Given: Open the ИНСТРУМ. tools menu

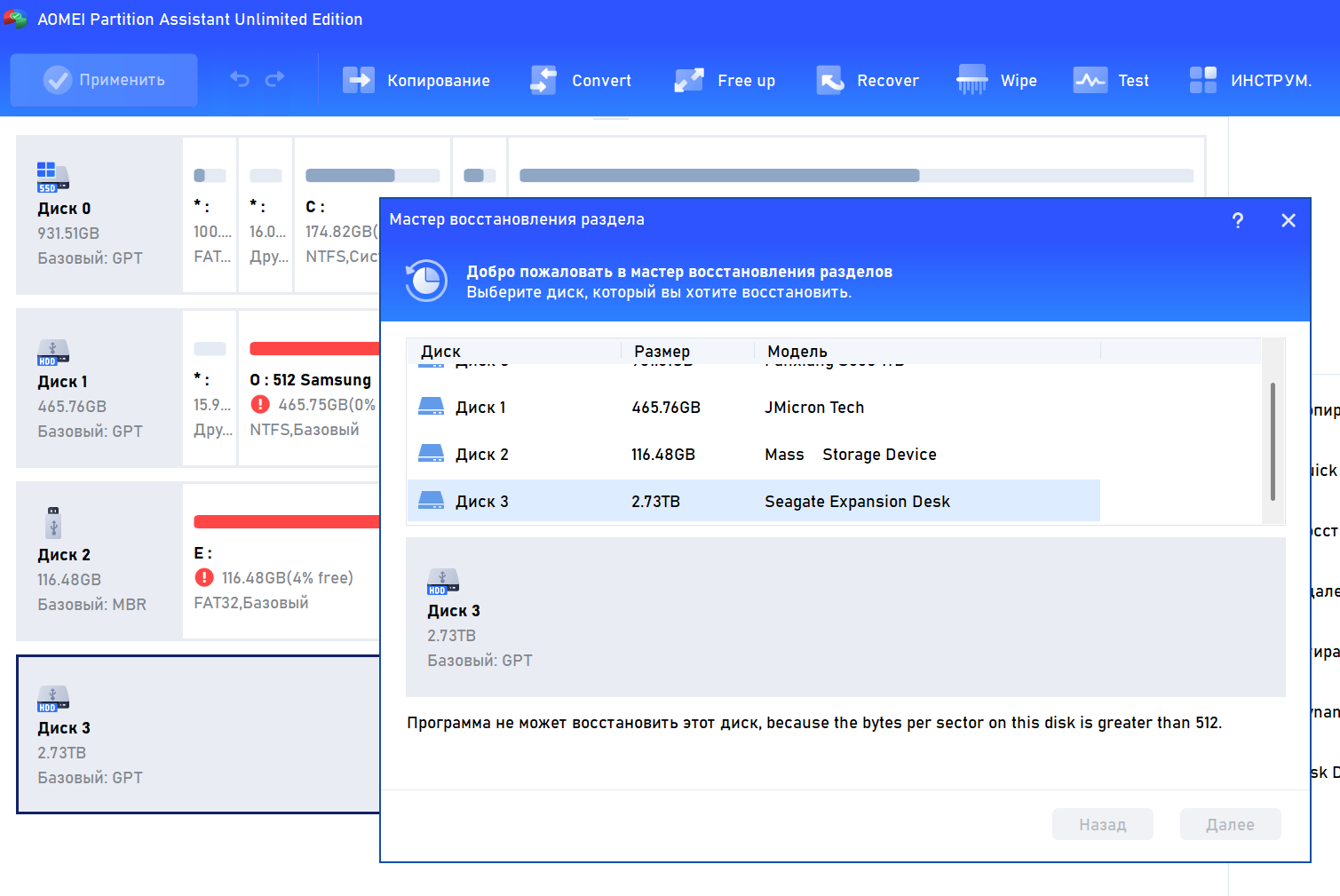Looking at the screenshot, I should click(1250, 80).
